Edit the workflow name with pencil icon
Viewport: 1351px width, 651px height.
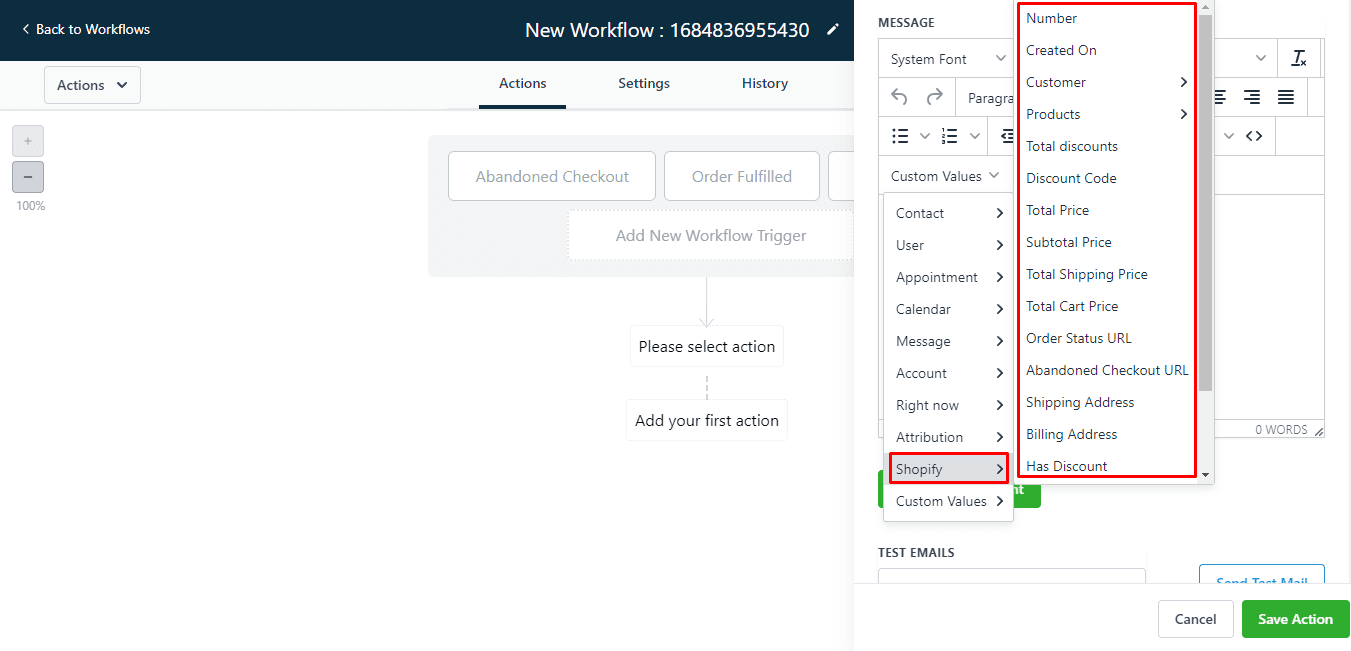(x=833, y=30)
